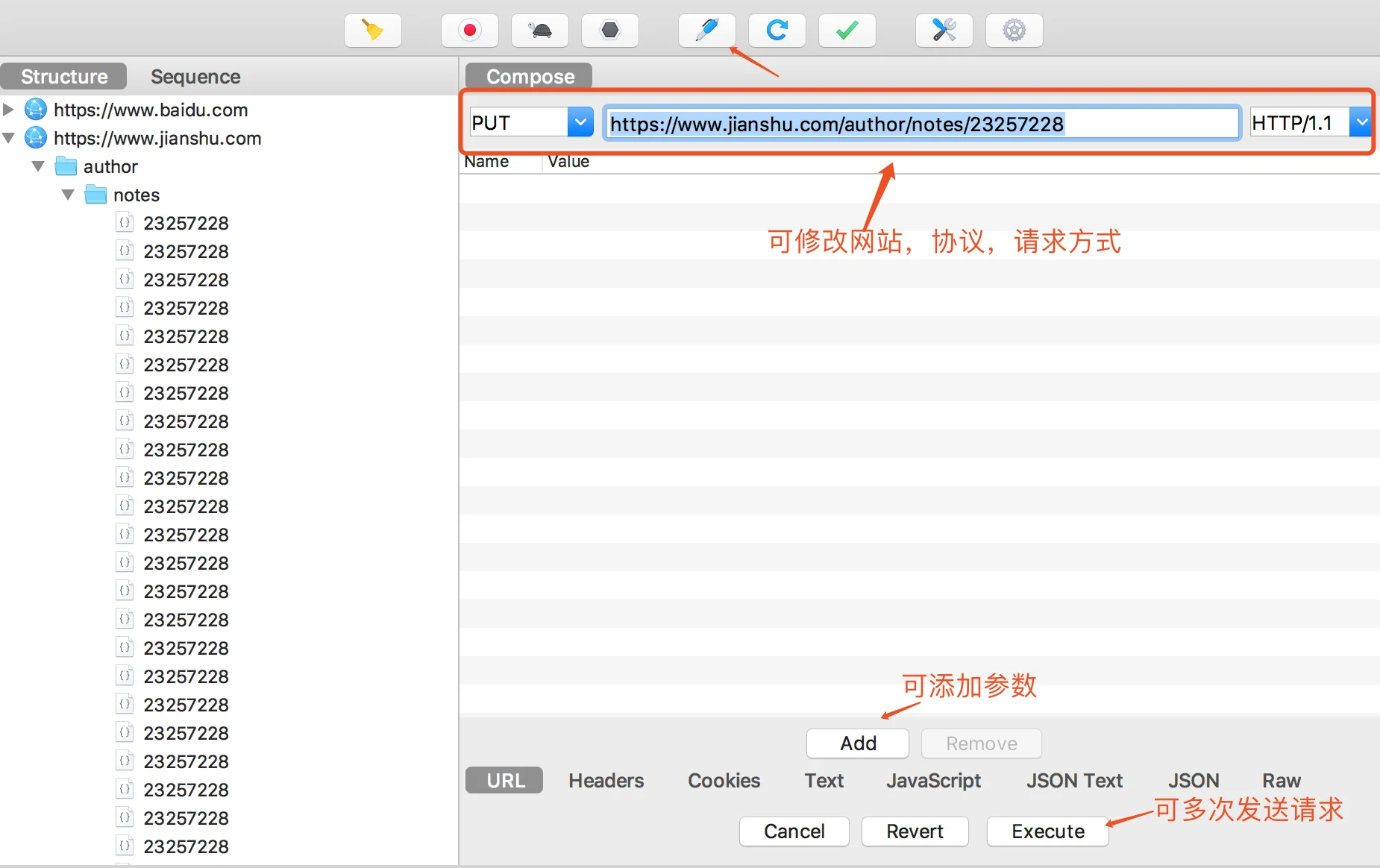Switch to the Structure tab
The width and height of the screenshot is (1380, 868).
pos(64,76)
